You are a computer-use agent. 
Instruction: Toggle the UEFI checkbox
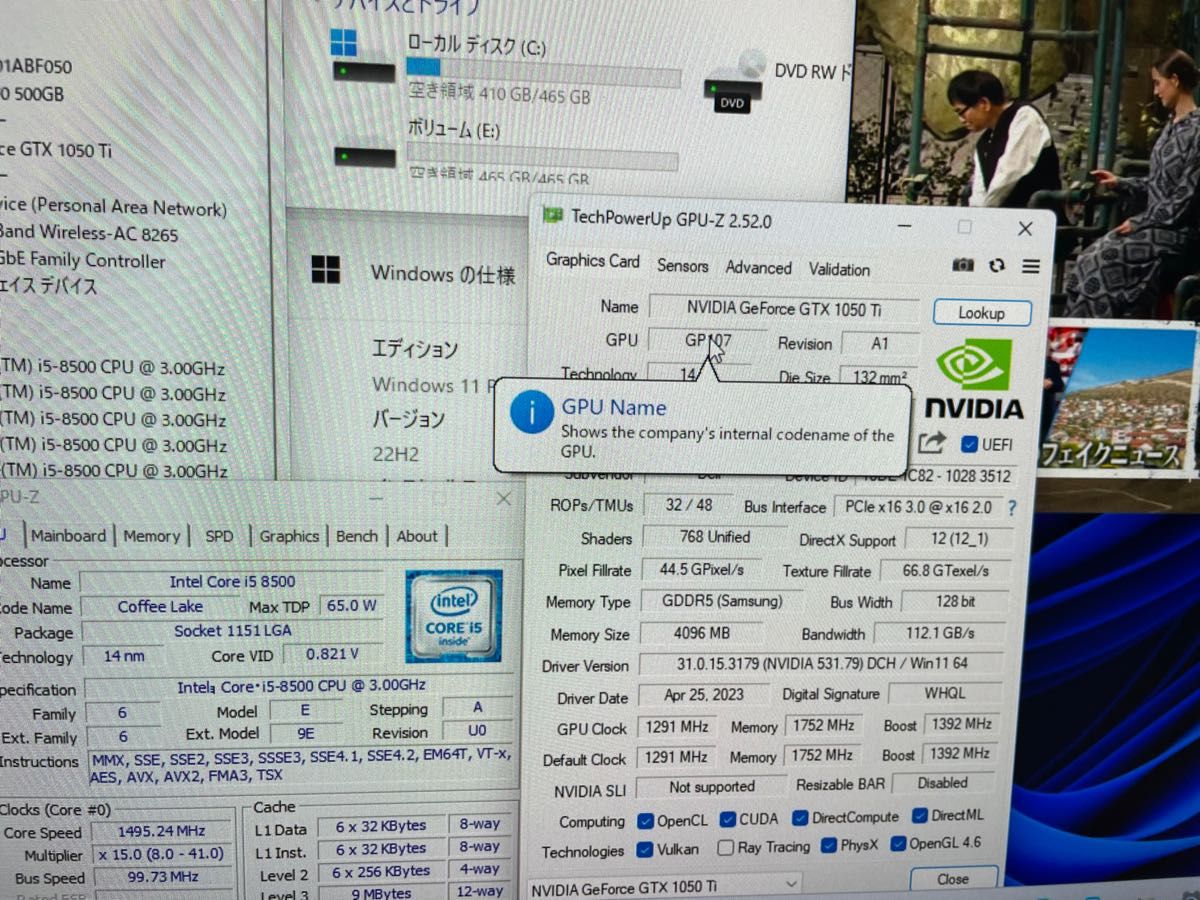(969, 443)
